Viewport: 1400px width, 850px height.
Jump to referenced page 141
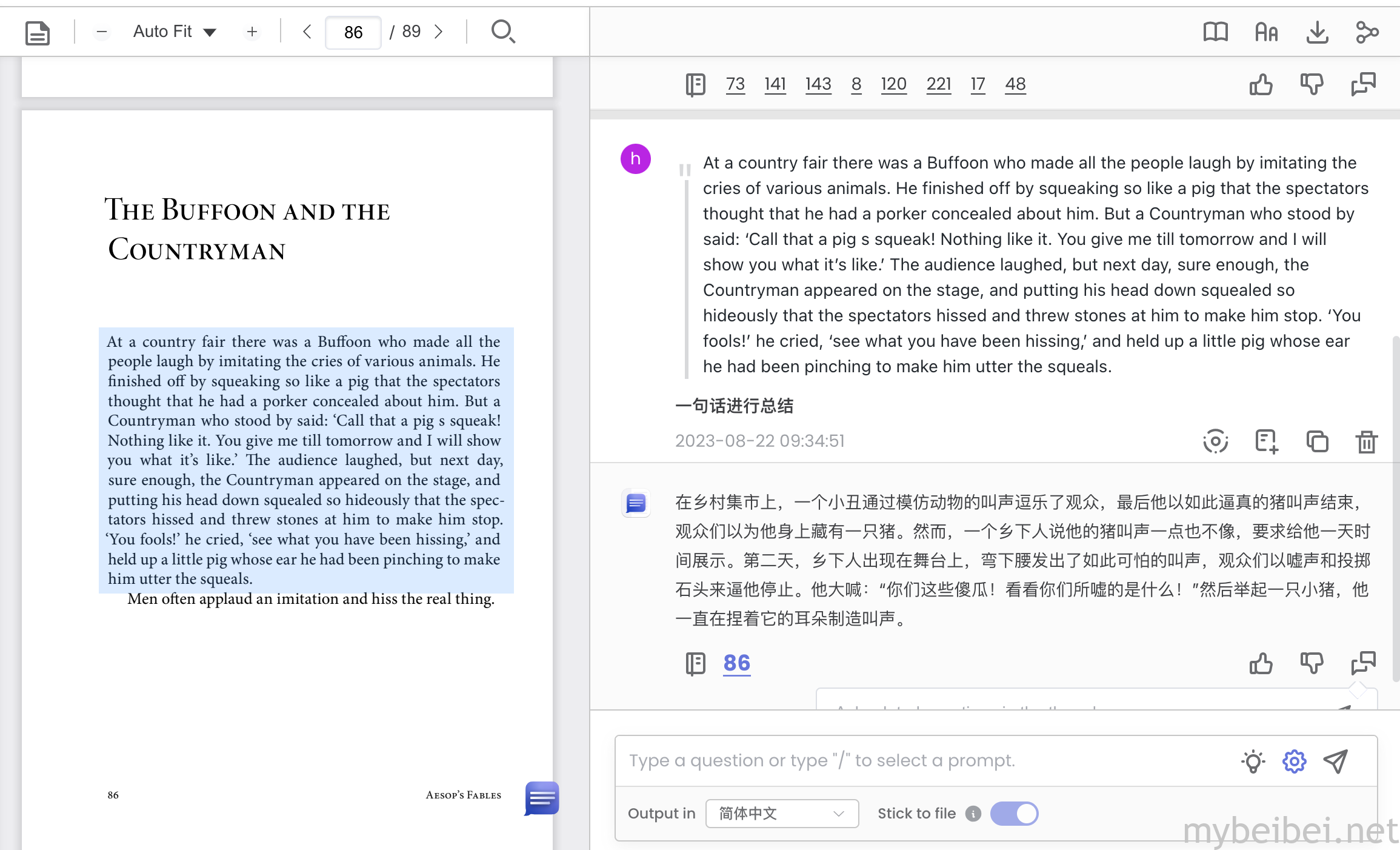pos(775,84)
